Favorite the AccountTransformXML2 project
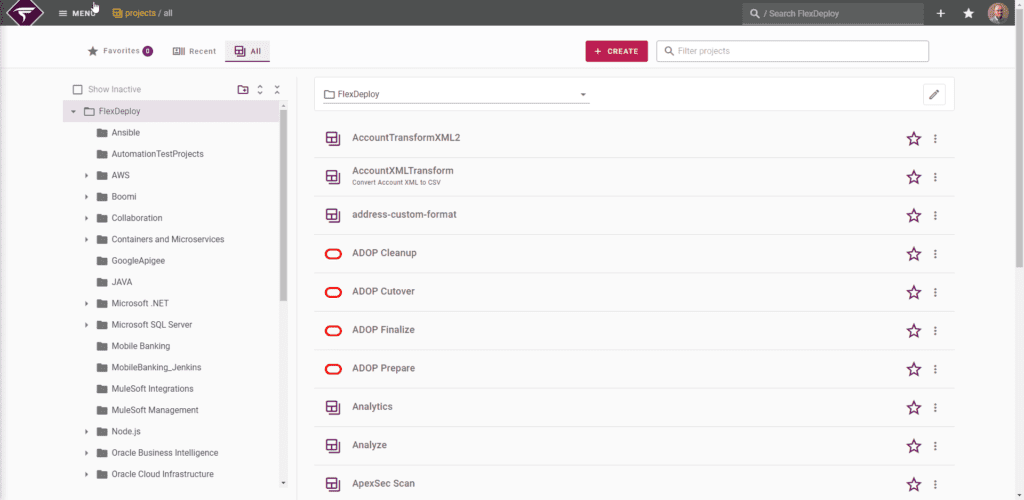This screenshot has height=500, width=1024. (x=914, y=138)
